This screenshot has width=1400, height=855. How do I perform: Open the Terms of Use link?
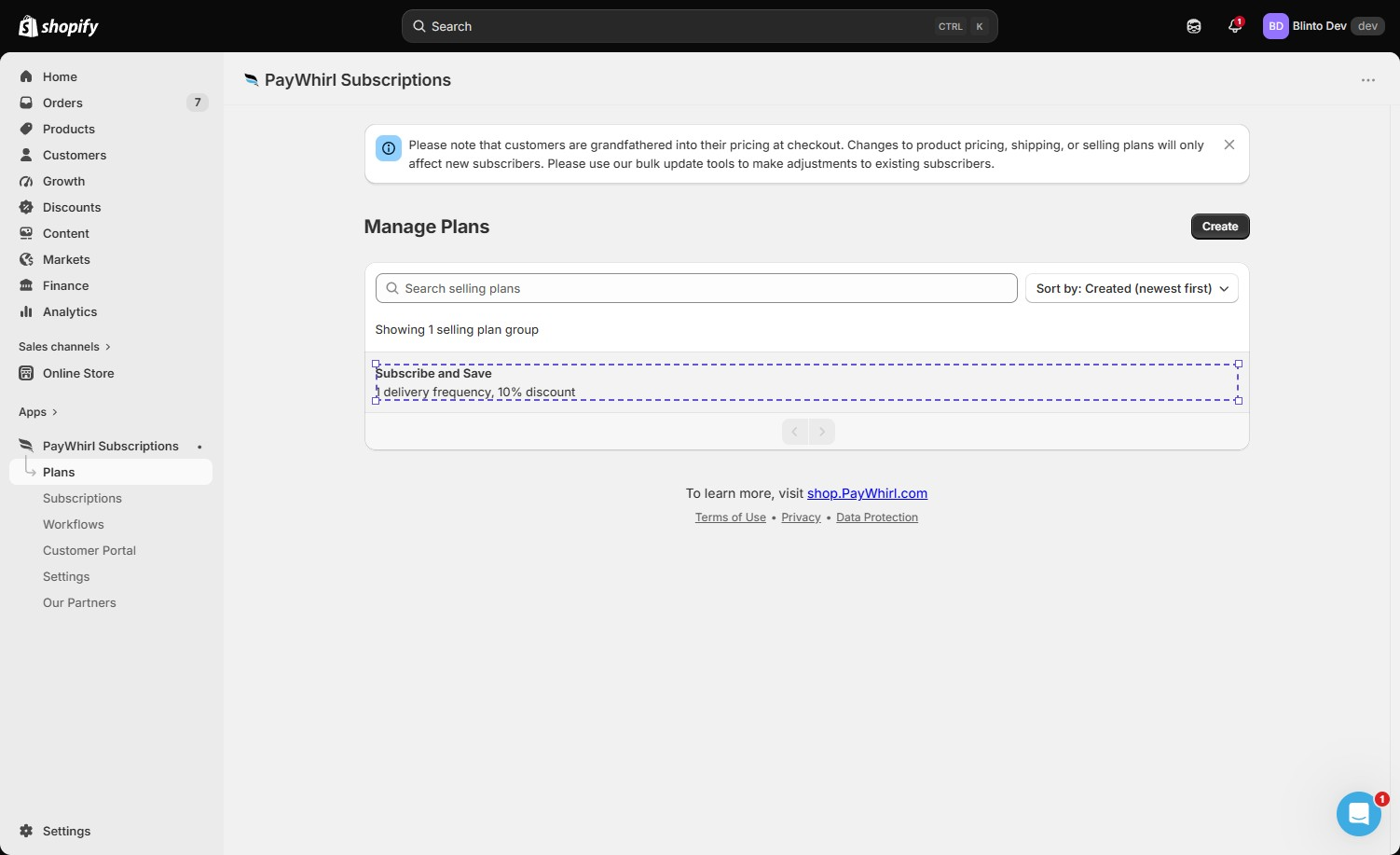(731, 517)
